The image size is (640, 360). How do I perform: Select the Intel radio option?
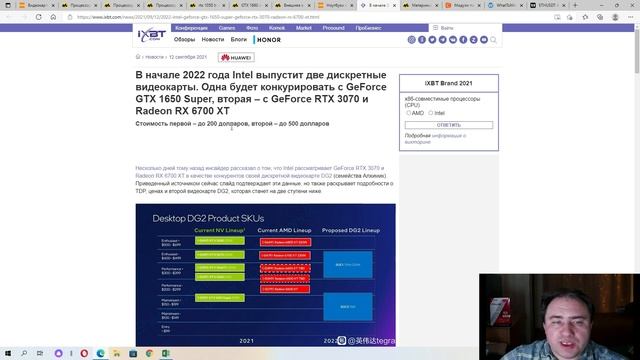[431, 113]
